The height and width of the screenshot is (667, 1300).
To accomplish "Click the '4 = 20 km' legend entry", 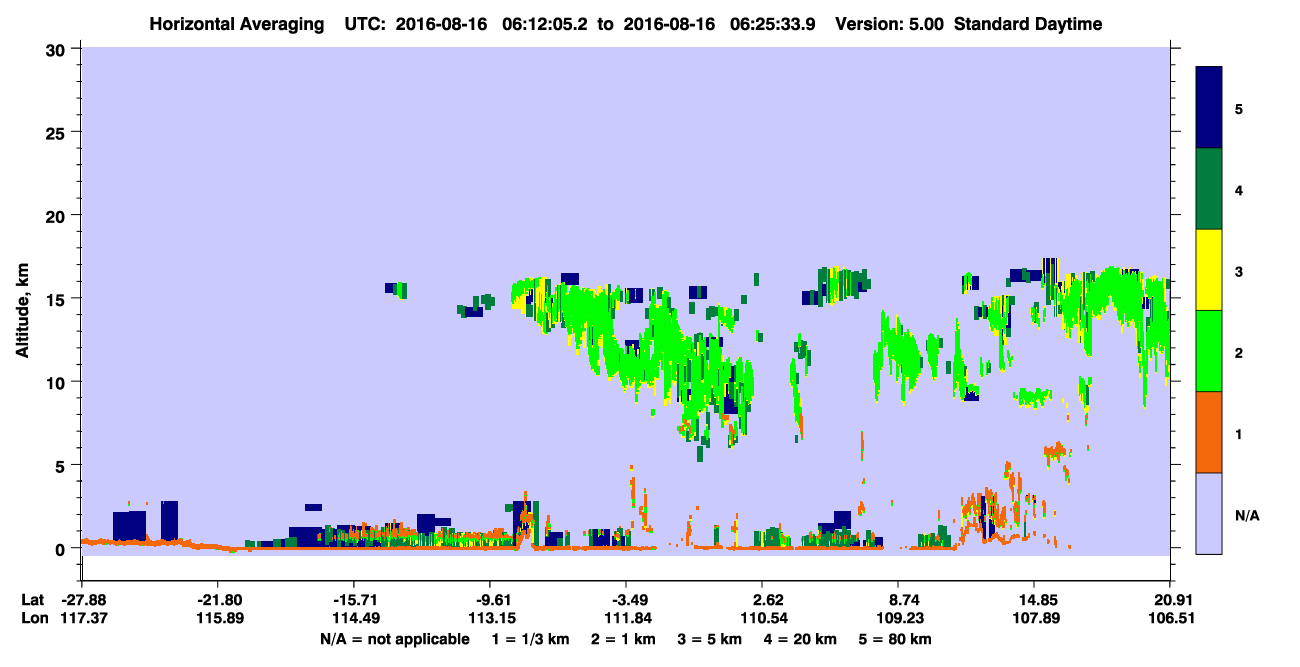I will 799,639.
